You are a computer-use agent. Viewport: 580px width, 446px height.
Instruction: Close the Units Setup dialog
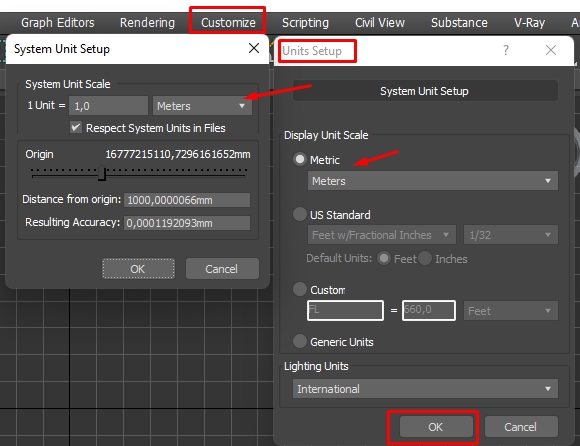[551, 50]
